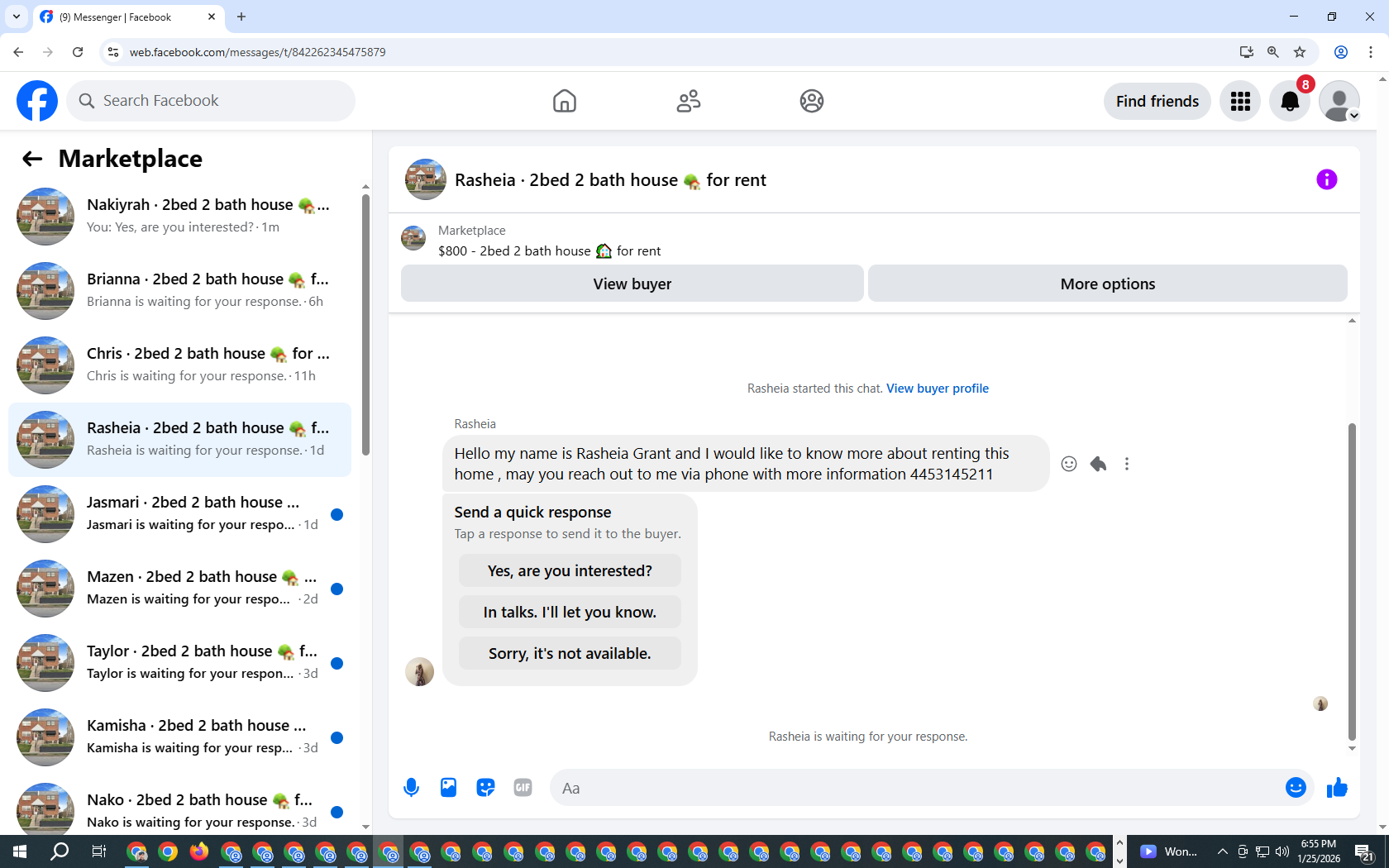Open the browser zoom control icon
The image size is (1389, 868).
pyautogui.click(x=1273, y=52)
